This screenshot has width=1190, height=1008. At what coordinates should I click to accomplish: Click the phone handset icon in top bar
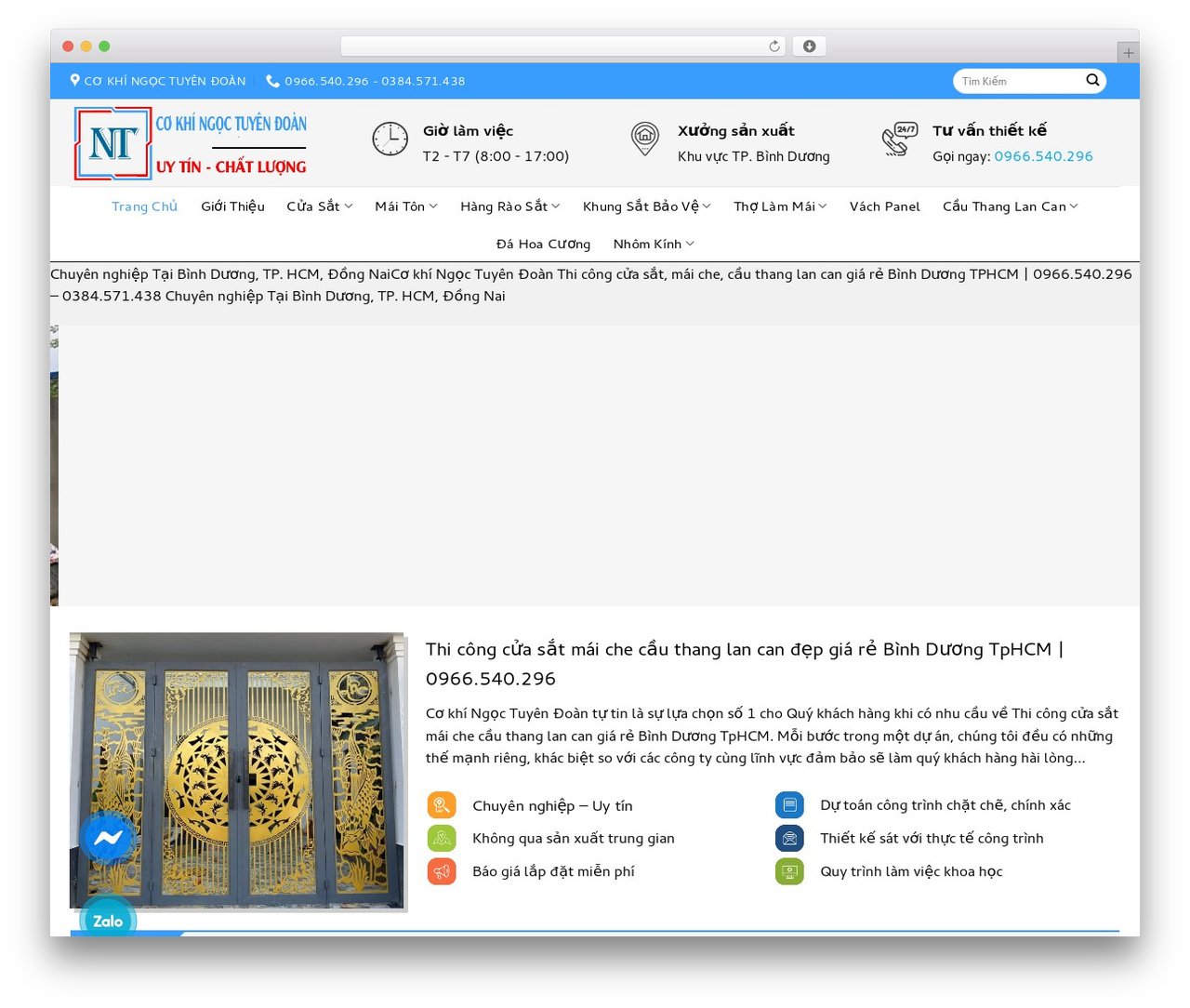pos(272,81)
